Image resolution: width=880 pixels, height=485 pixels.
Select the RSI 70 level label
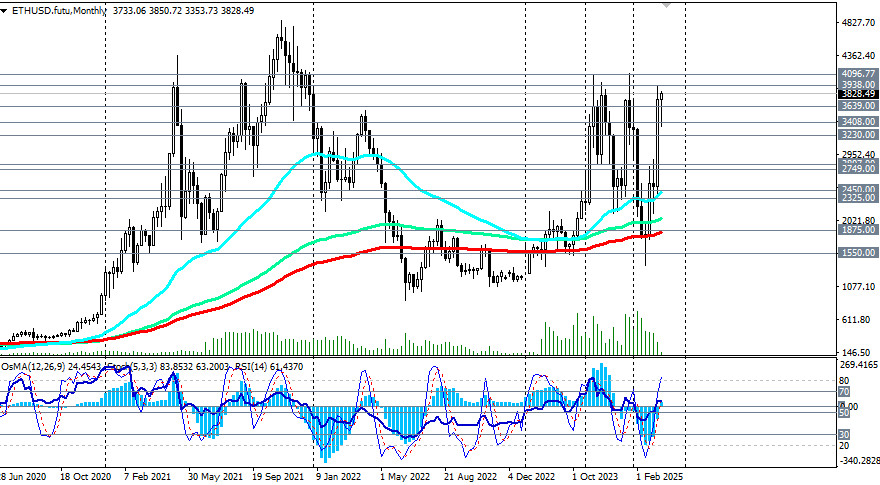tap(844, 392)
